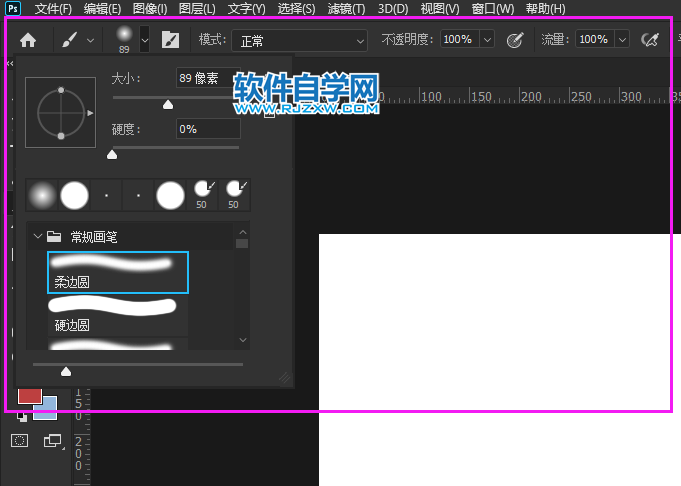Open the 文件(F) menu
The image size is (681, 486).
(x=53, y=9)
